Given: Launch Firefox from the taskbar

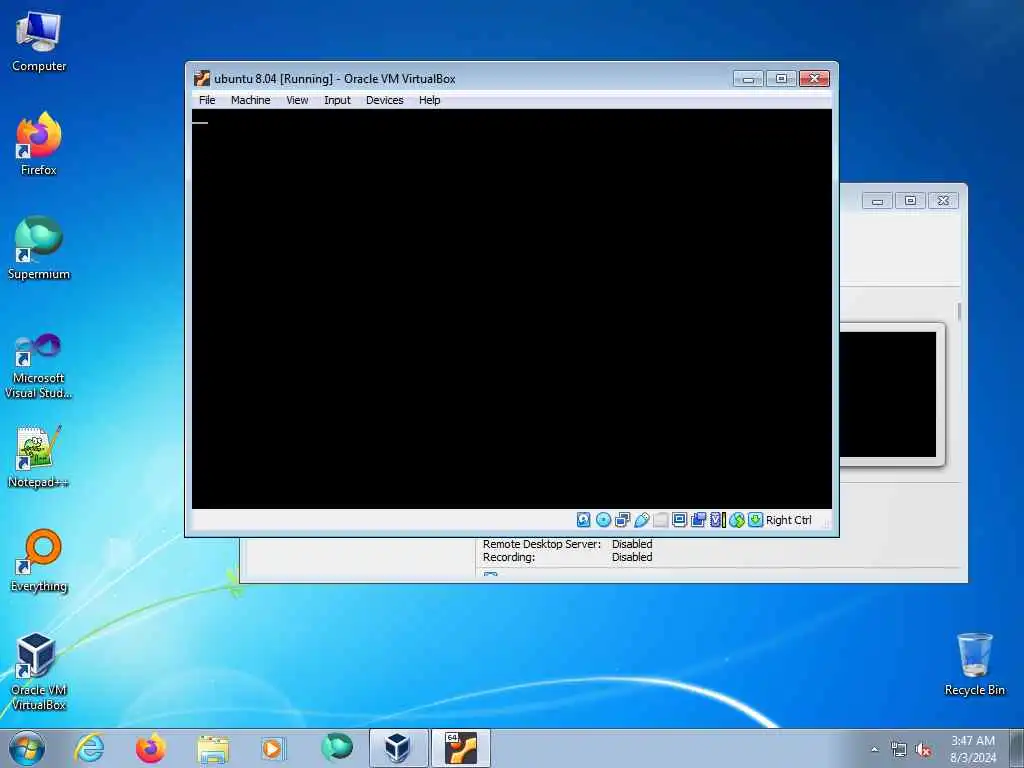Looking at the screenshot, I should click(150, 748).
